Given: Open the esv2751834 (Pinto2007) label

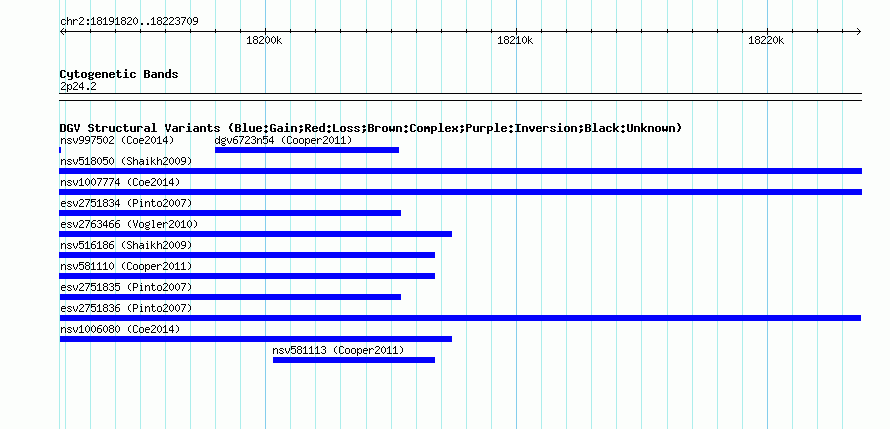Looking at the screenshot, I should click(126, 203).
